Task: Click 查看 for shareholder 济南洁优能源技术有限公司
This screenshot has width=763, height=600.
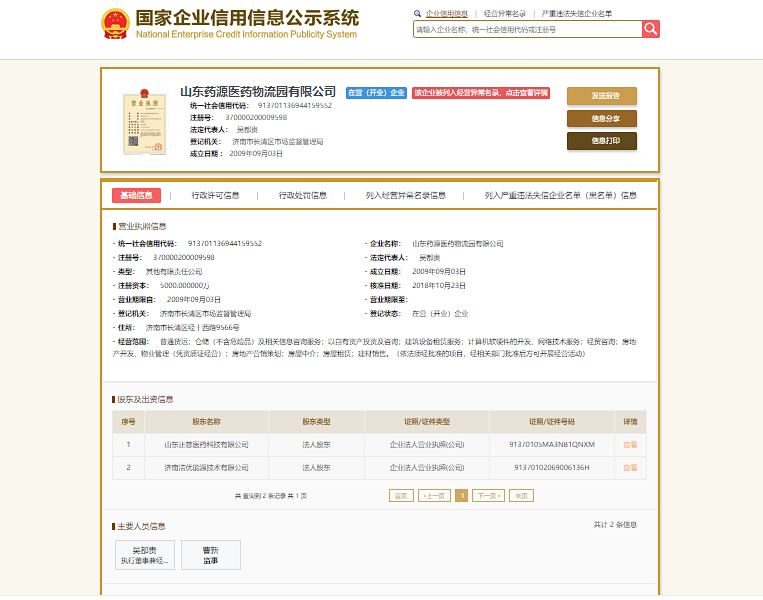Action: (630, 468)
